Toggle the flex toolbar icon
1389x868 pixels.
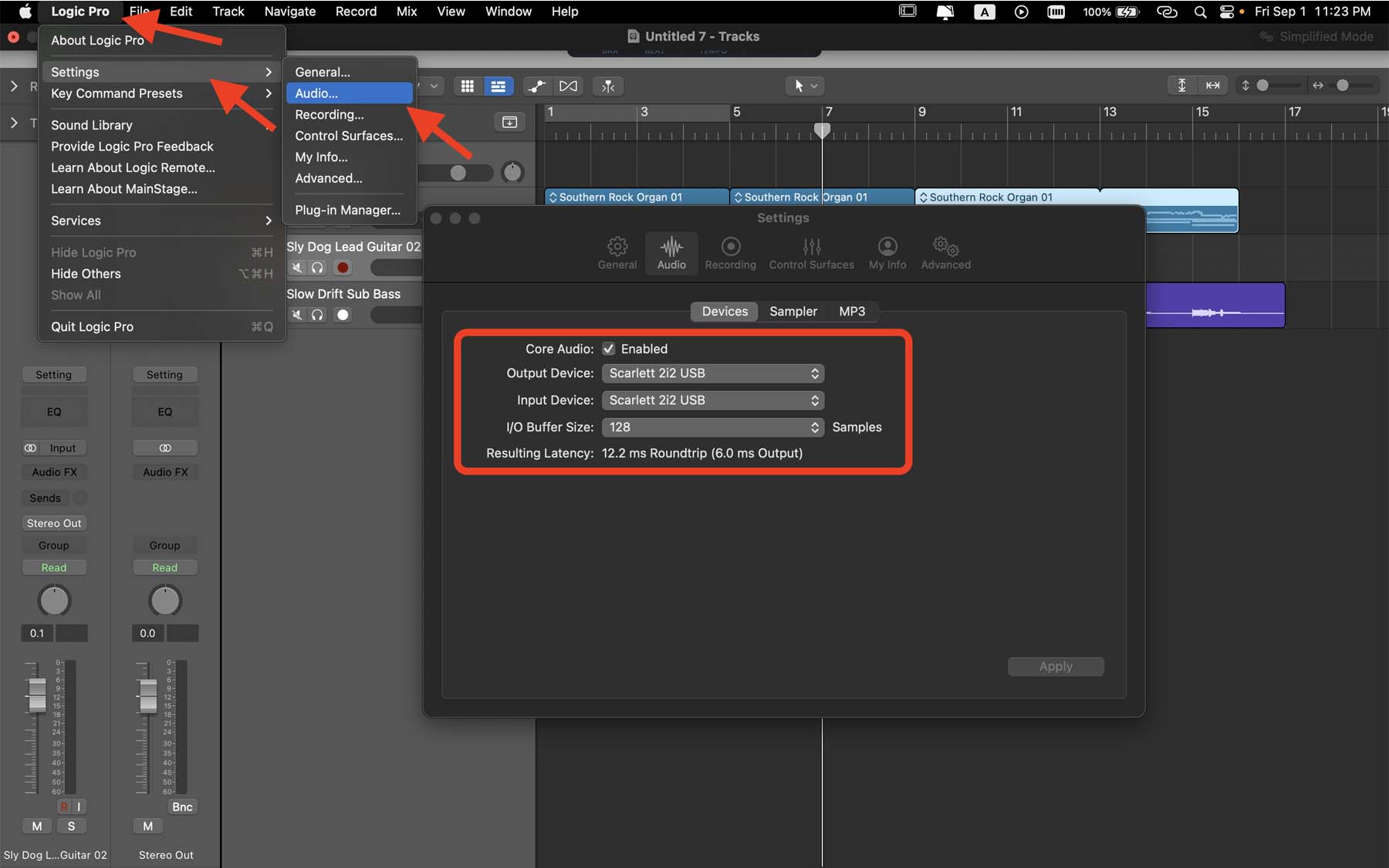pos(568,86)
